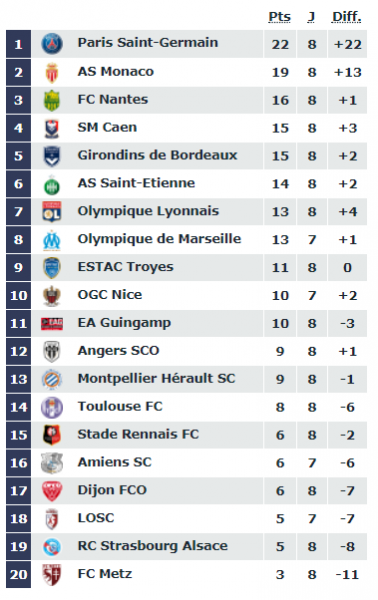This screenshot has width=378, height=600.
Task: Click the Pts column header
Action: click(x=280, y=17)
